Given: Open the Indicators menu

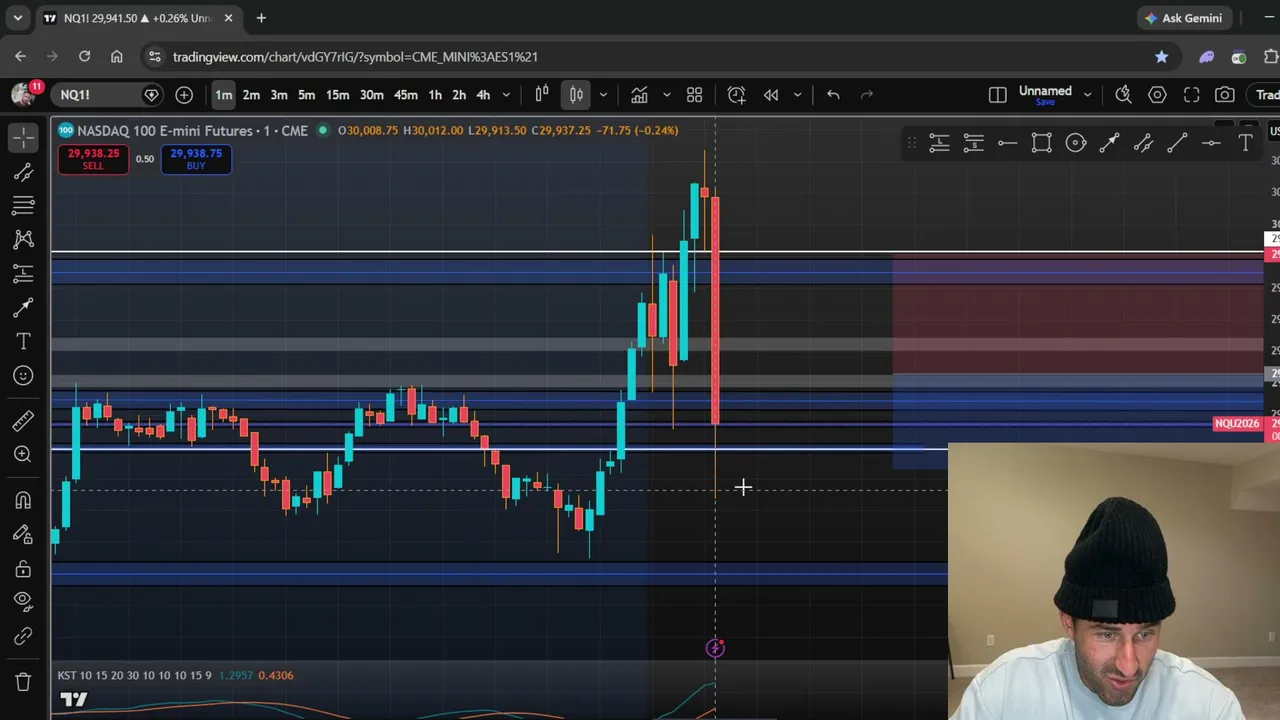Looking at the screenshot, I should [x=639, y=95].
